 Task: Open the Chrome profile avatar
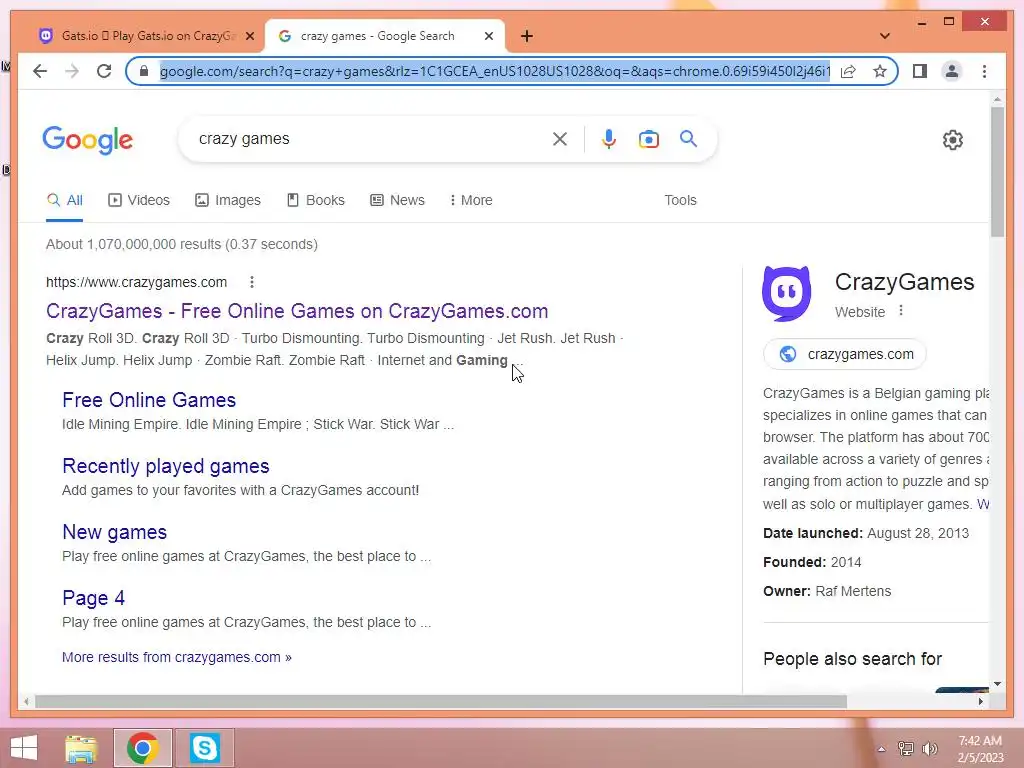point(952,71)
